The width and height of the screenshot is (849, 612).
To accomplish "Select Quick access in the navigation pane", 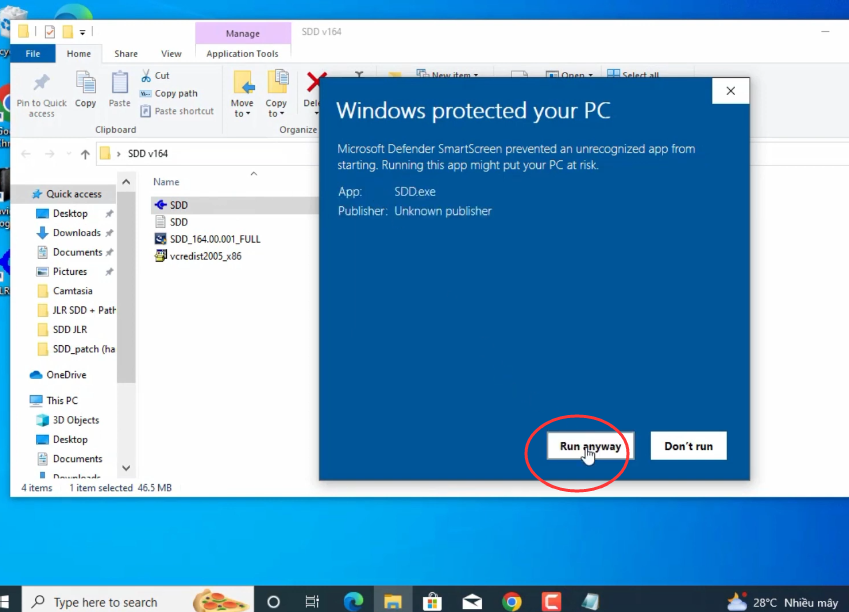I will (x=74, y=194).
